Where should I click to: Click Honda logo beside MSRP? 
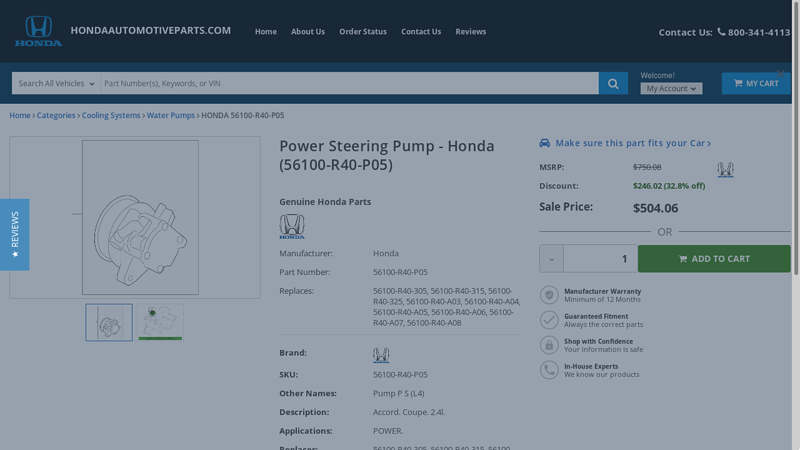click(725, 169)
